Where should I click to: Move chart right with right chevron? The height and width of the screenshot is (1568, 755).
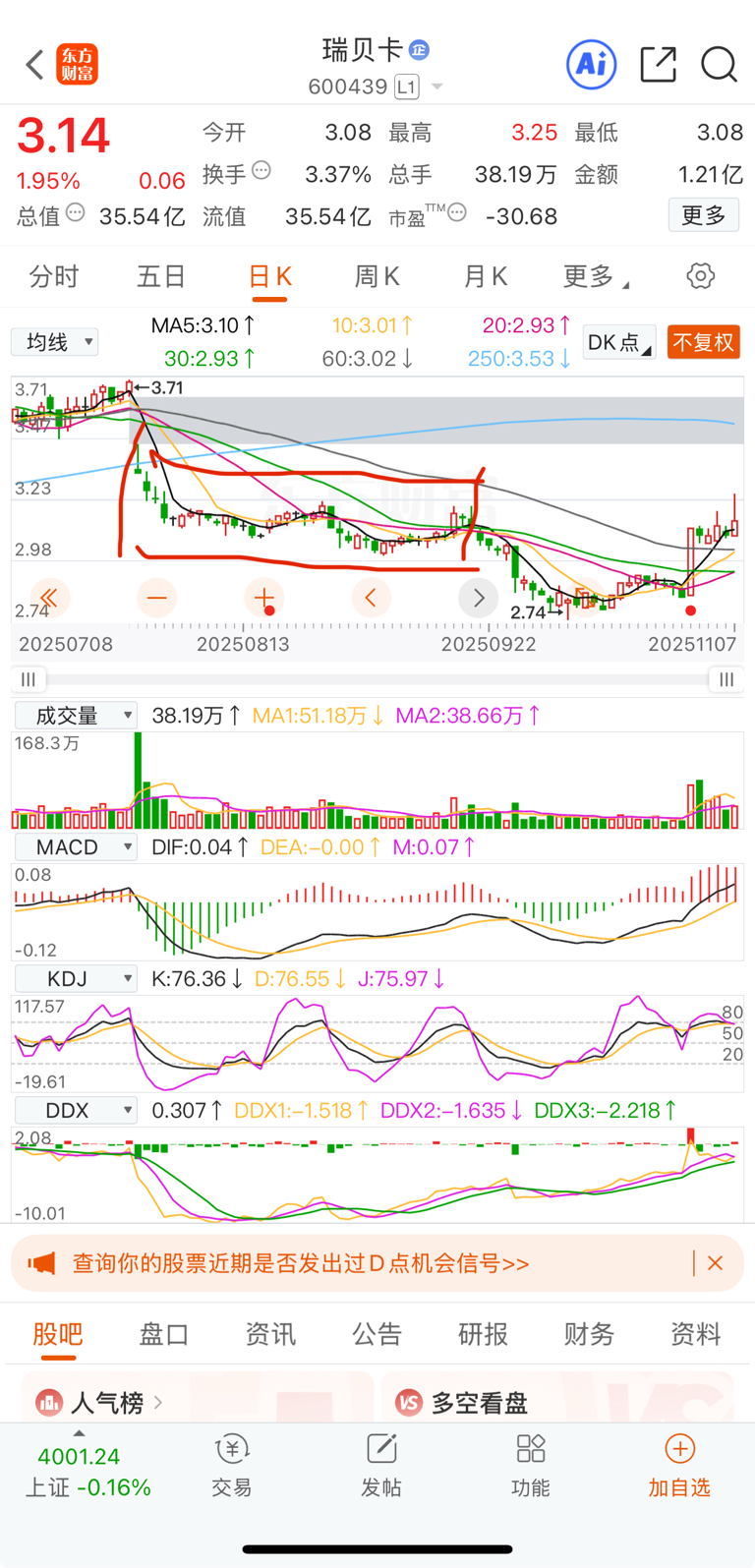[479, 597]
